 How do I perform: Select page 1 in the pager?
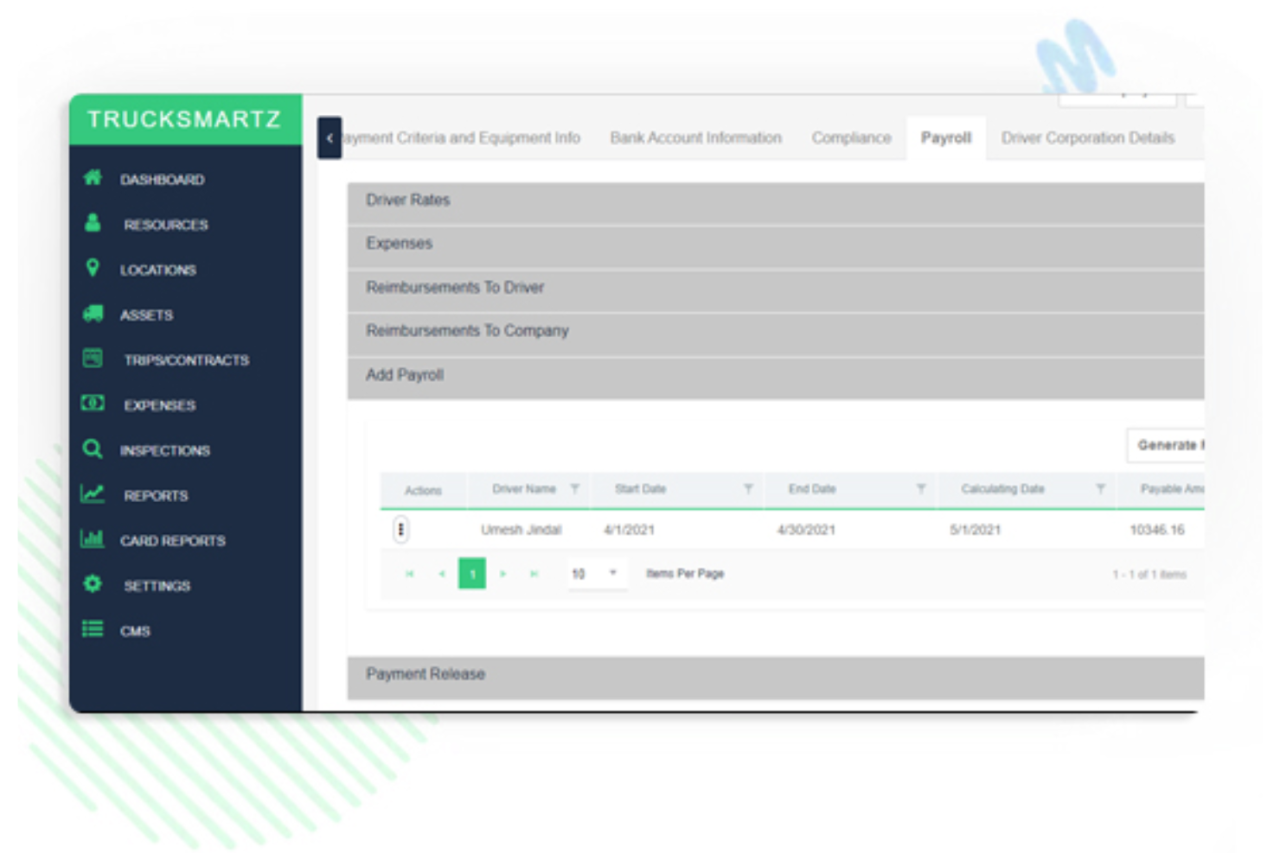click(x=472, y=574)
